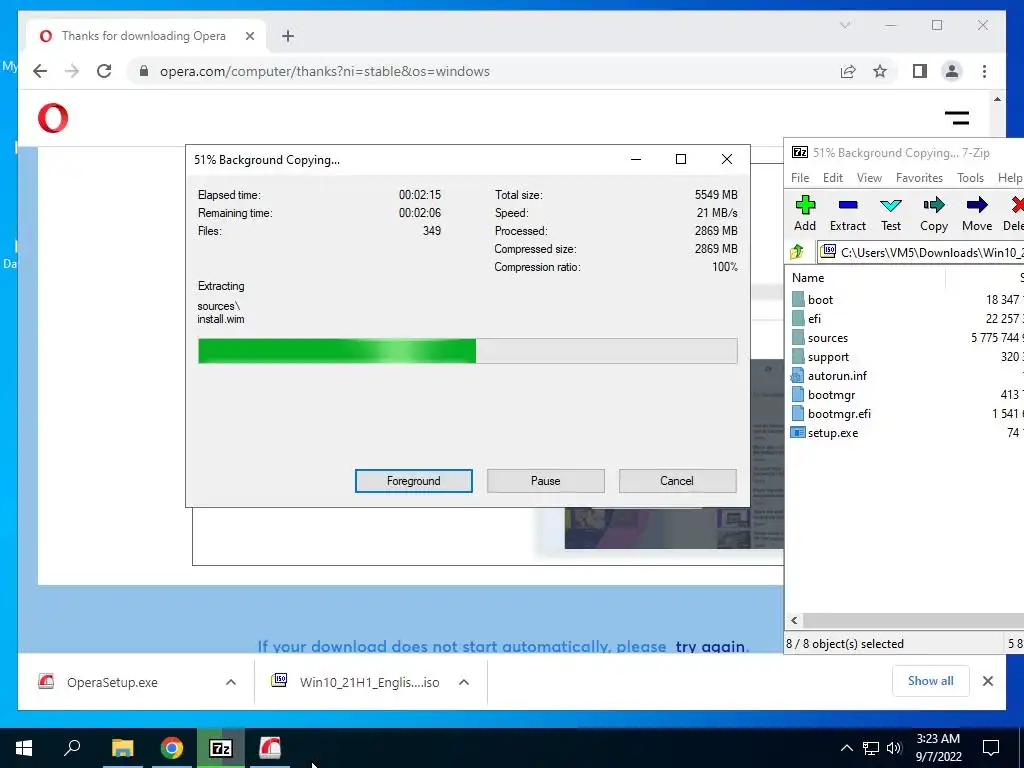
Task: Open OperaSetup.exe from downloads bar
Action: (112, 682)
